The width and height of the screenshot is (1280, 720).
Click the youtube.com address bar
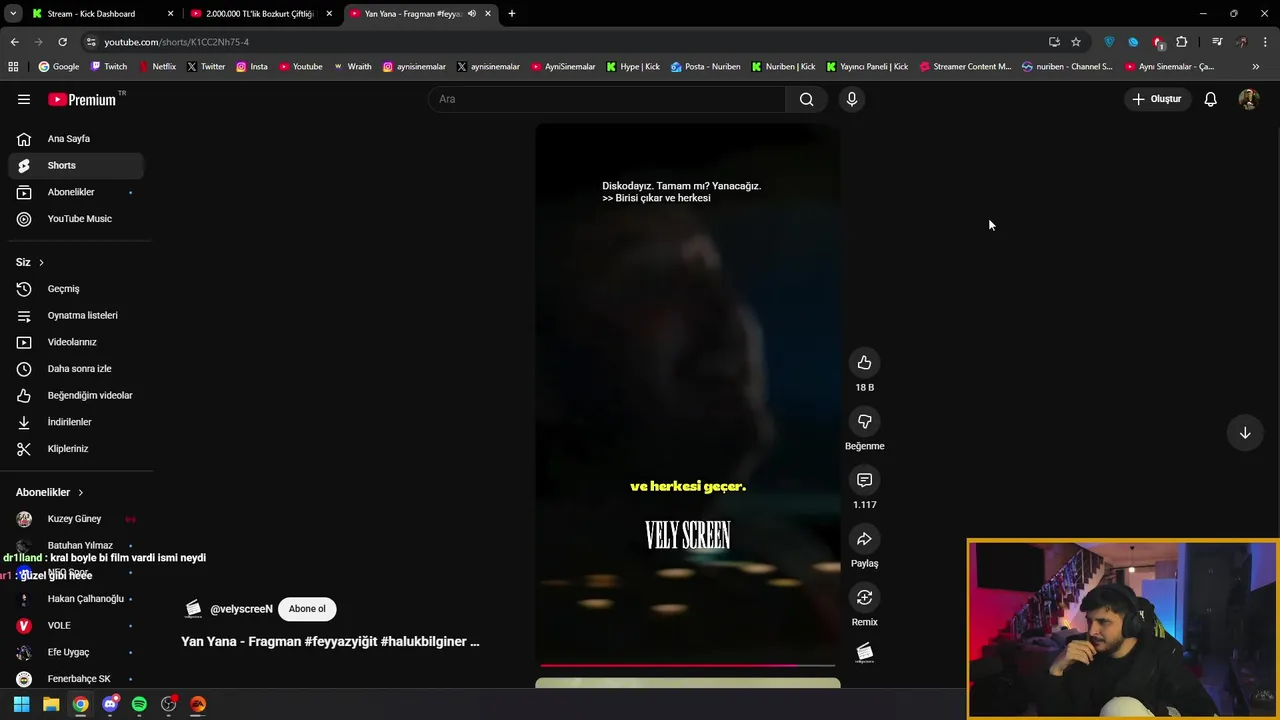[x=560, y=42]
